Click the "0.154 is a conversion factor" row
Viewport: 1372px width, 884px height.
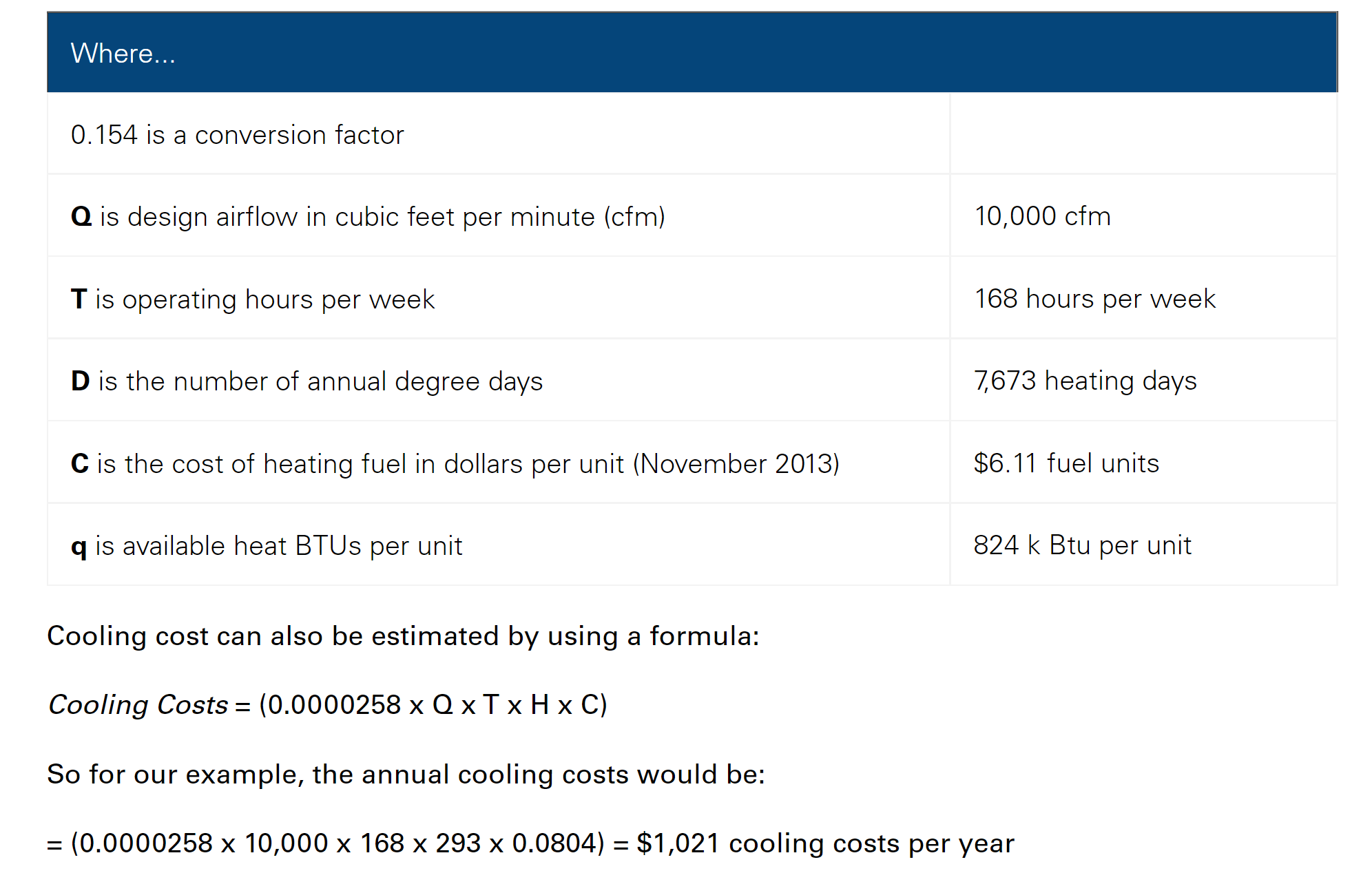[x=237, y=135]
